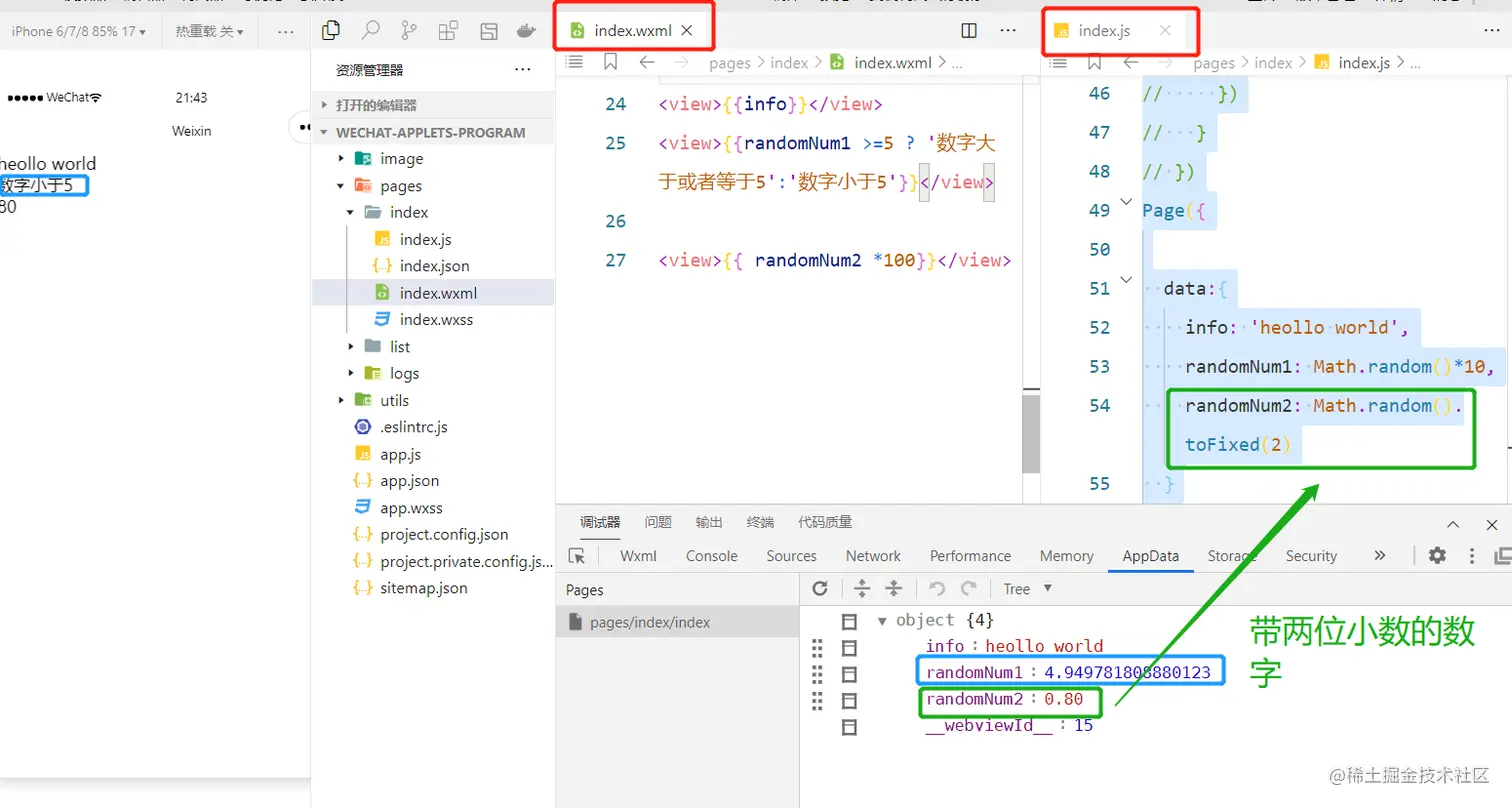Open the Tree view mode dropdown
The image size is (1512, 808).
(1028, 589)
